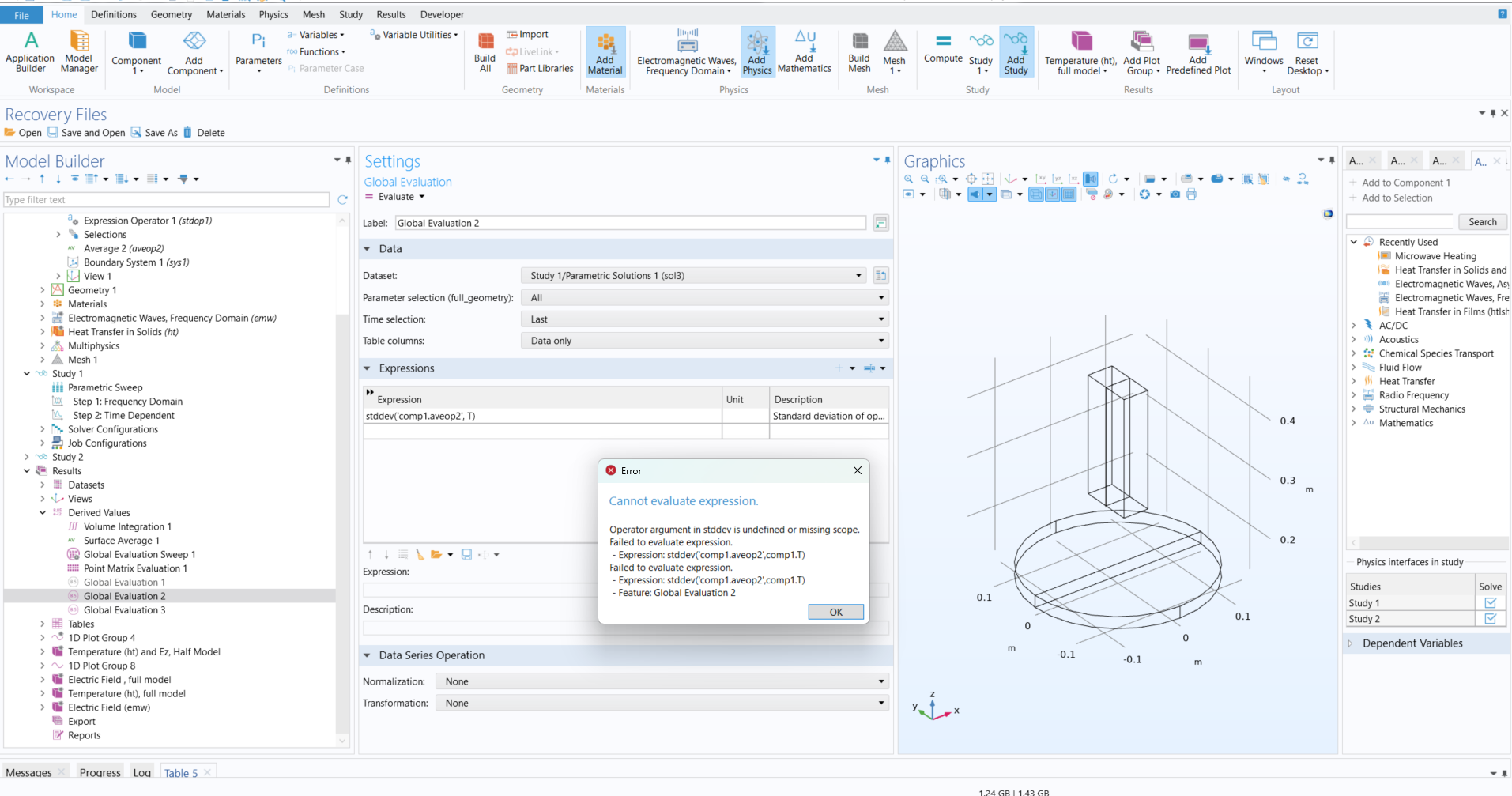The height and width of the screenshot is (796, 1512).
Task: Collapse the Data Series Operation section
Action: 367,655
